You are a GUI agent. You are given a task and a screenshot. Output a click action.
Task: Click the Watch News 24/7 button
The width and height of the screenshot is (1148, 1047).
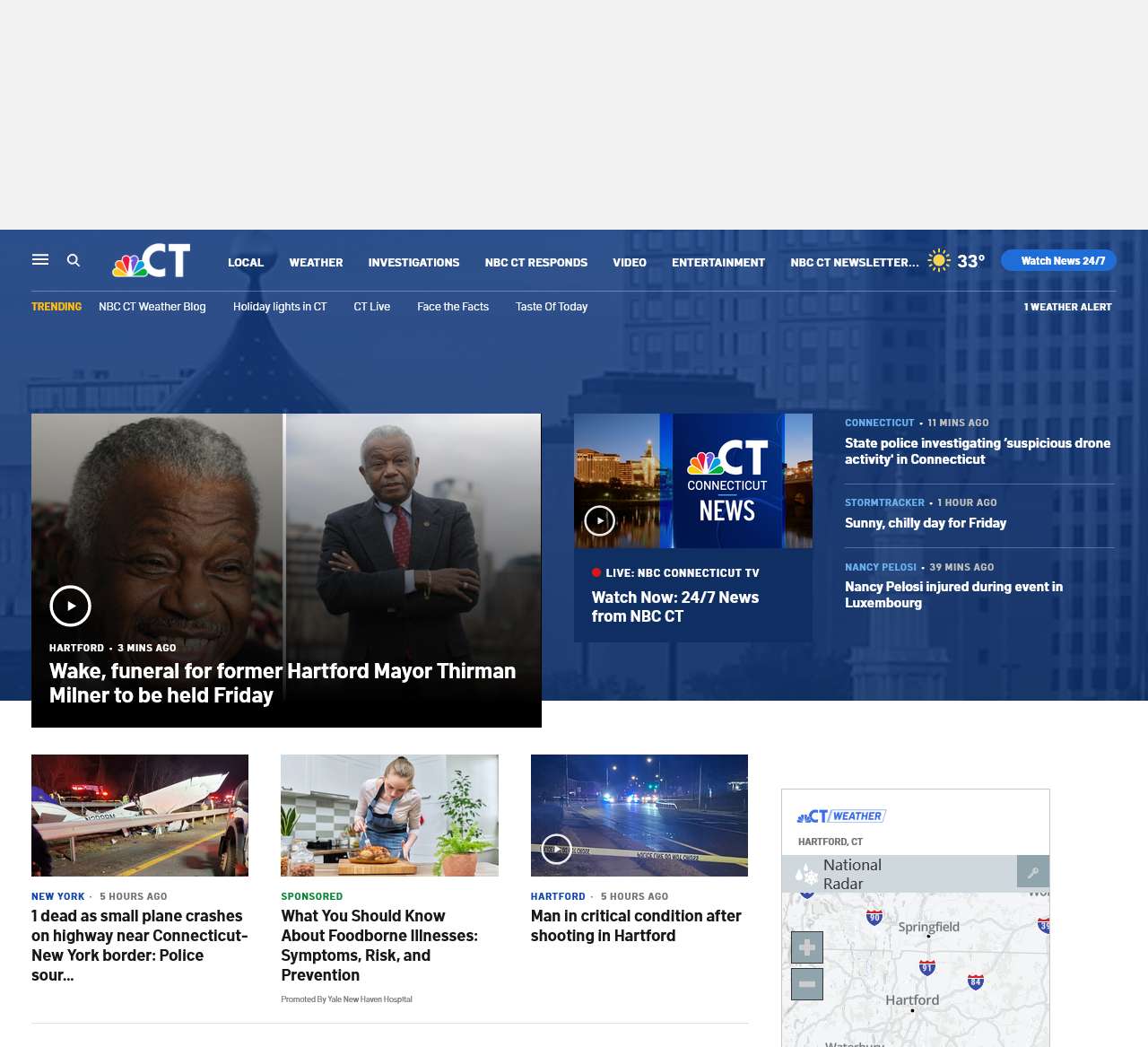tap(1059, 260)
